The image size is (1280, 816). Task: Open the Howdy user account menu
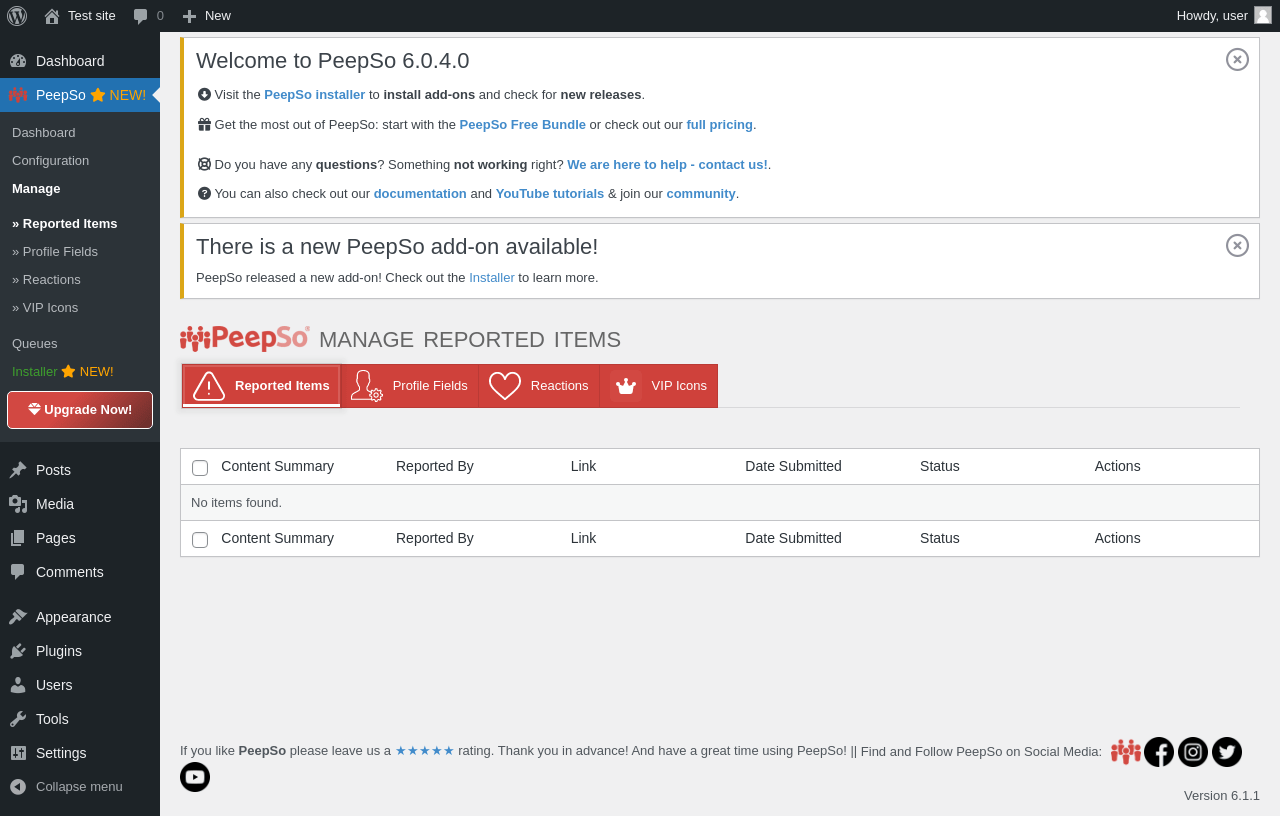coord(1223,16)
